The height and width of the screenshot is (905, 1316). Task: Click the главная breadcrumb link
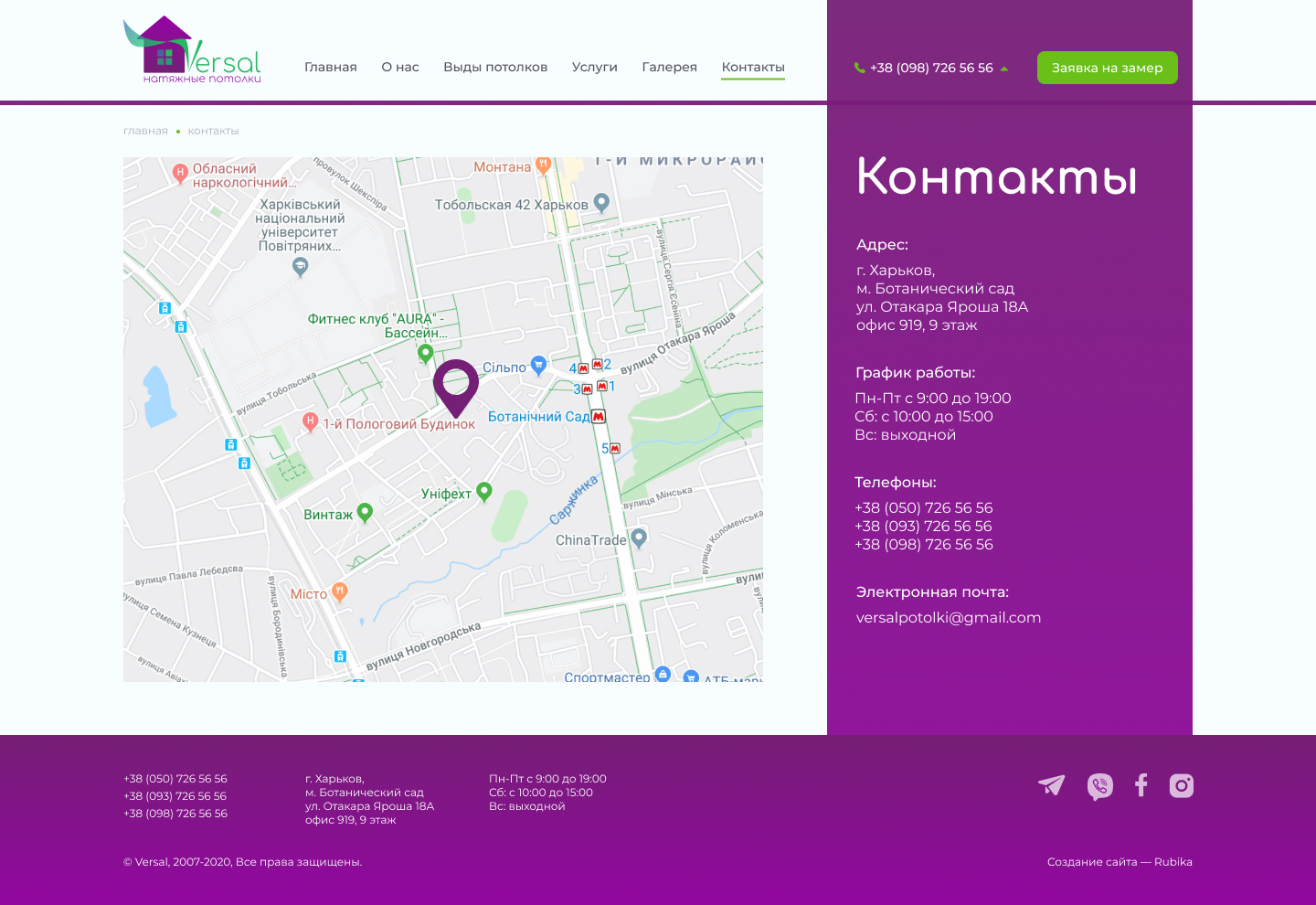(x=145, y=131)
